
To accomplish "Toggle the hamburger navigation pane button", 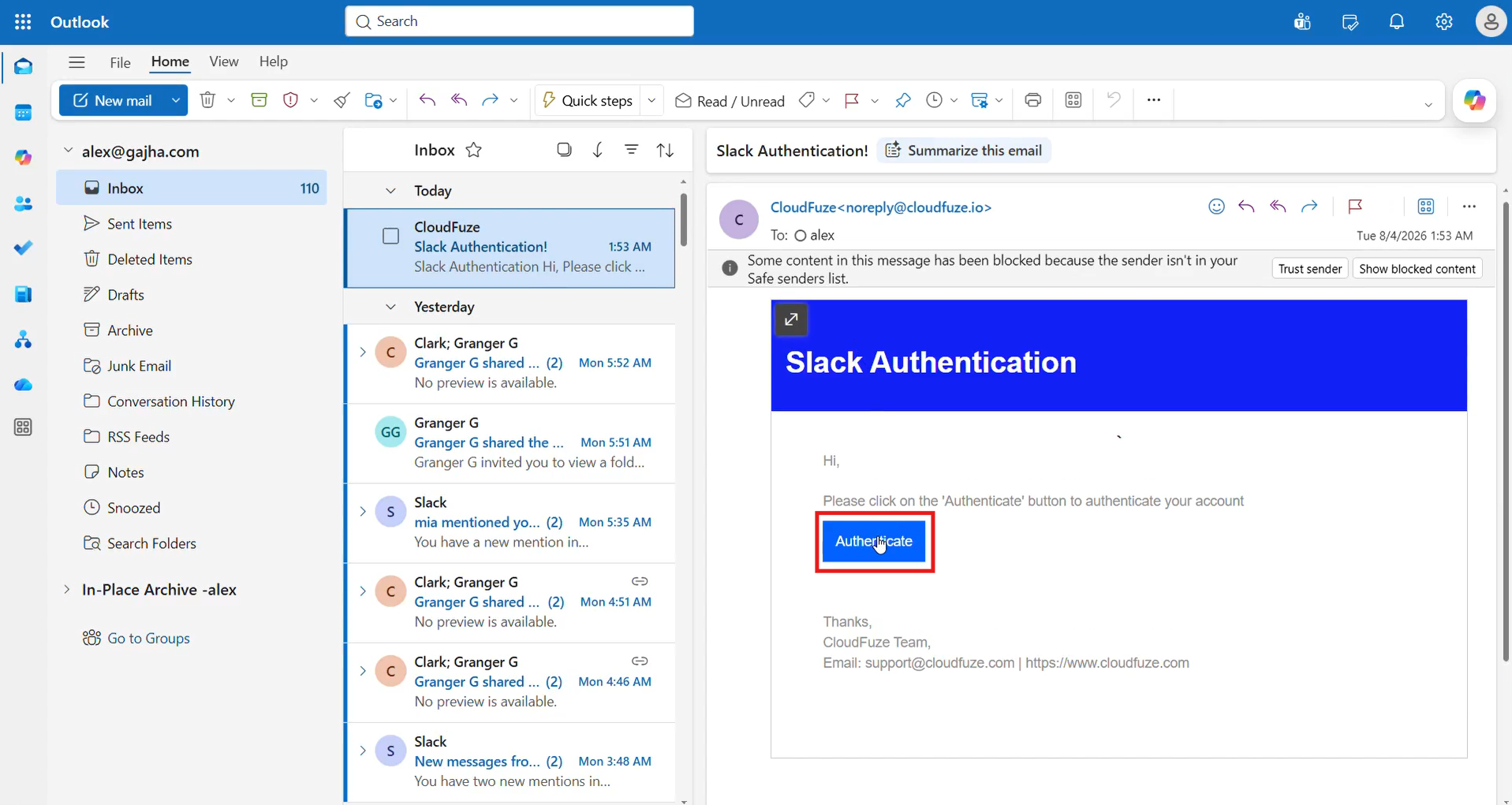I will 77,62.
